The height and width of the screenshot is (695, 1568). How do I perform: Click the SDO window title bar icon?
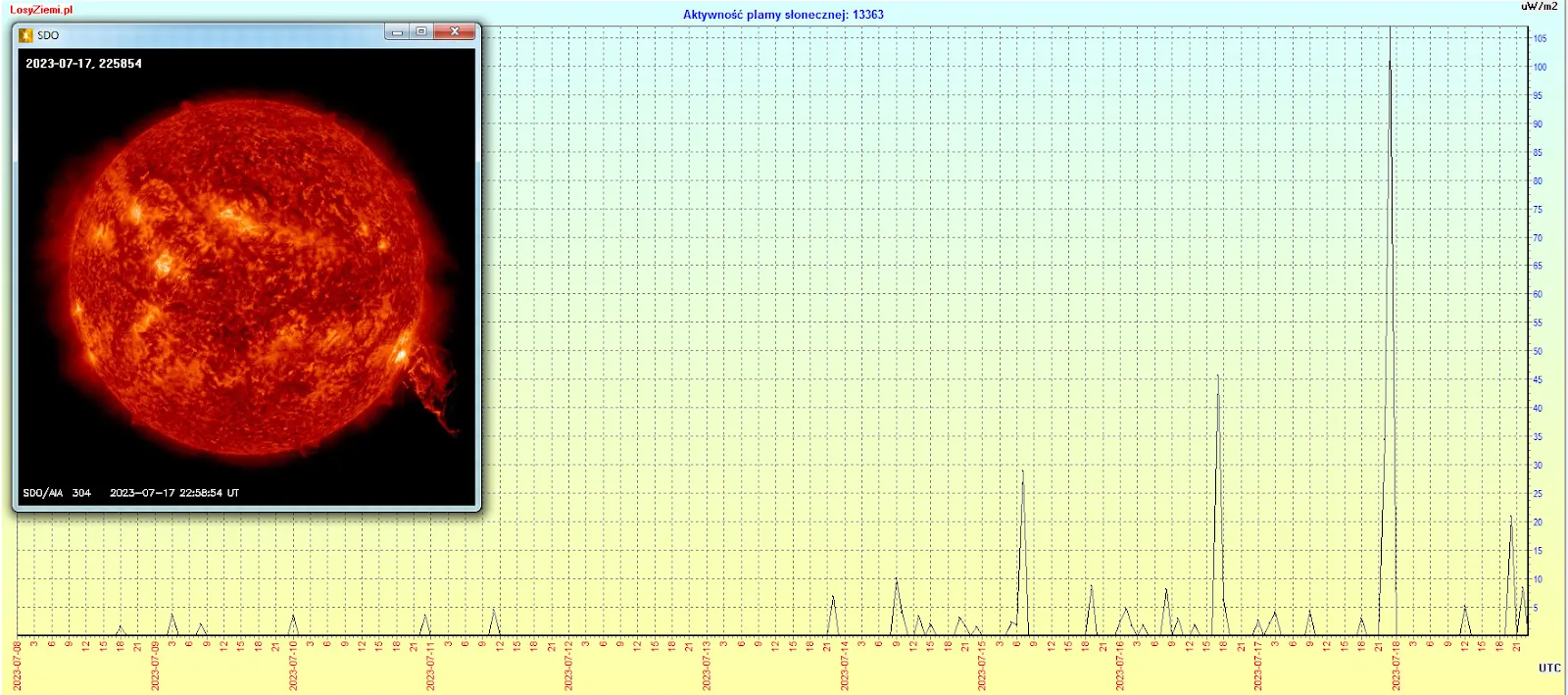coord(26,35)
